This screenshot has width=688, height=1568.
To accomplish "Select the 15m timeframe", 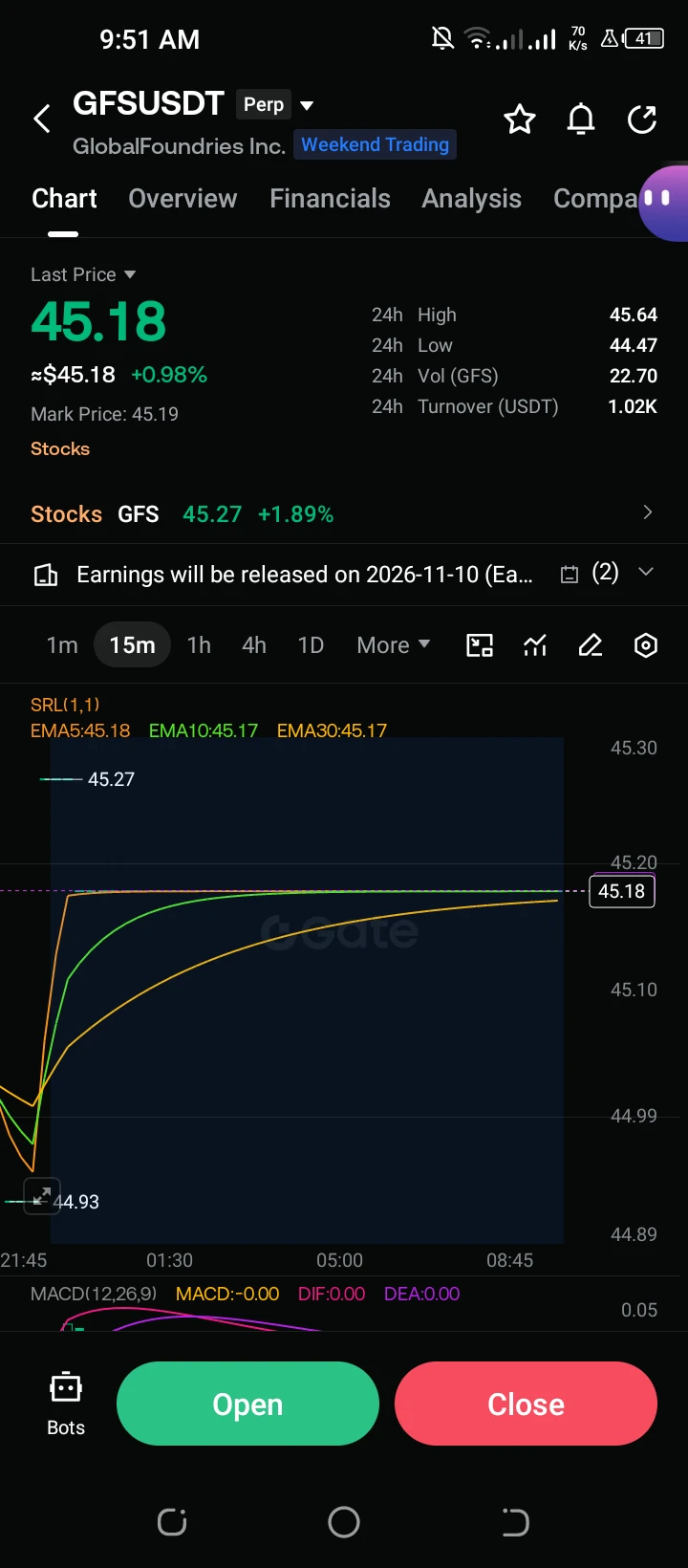I will (132, 645).
